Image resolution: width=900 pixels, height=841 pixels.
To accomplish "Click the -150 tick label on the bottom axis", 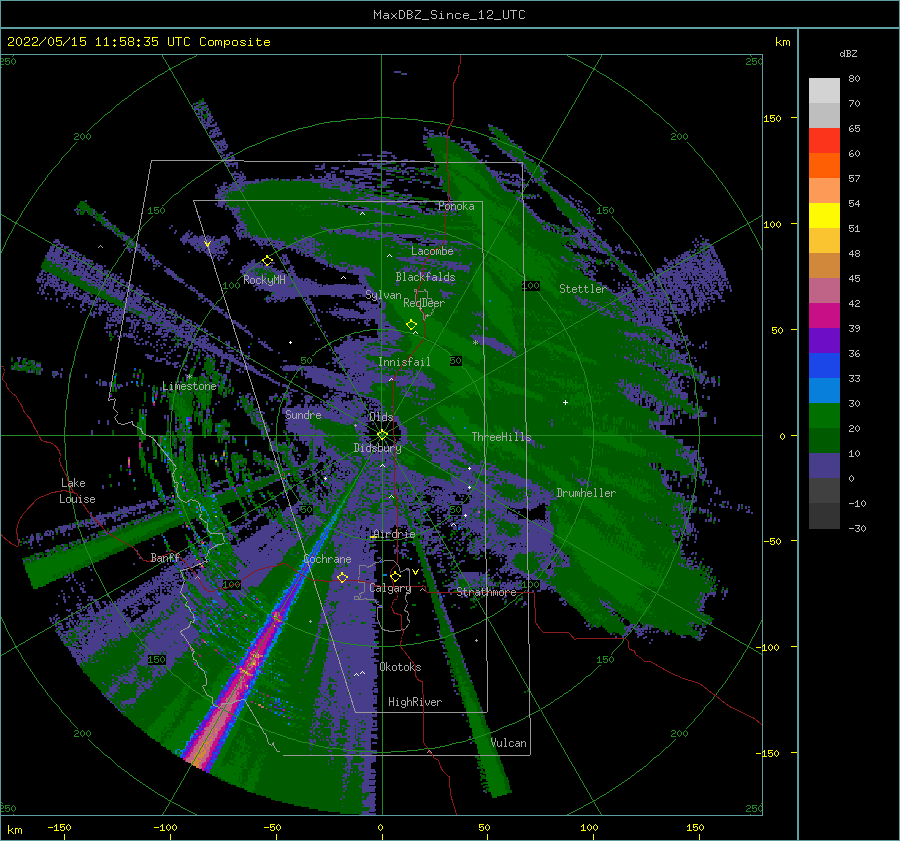I will [59, 827].
